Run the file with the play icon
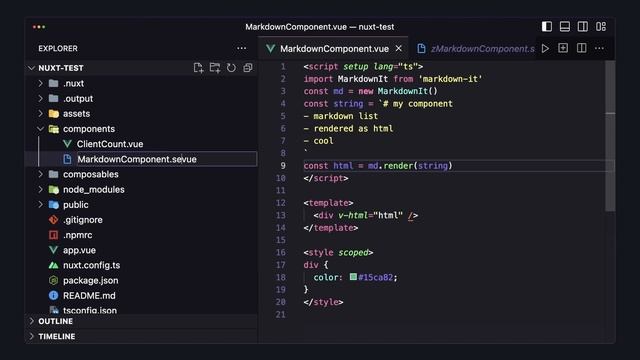The height and width of the screenshot is (360, 640). [545, 48]
